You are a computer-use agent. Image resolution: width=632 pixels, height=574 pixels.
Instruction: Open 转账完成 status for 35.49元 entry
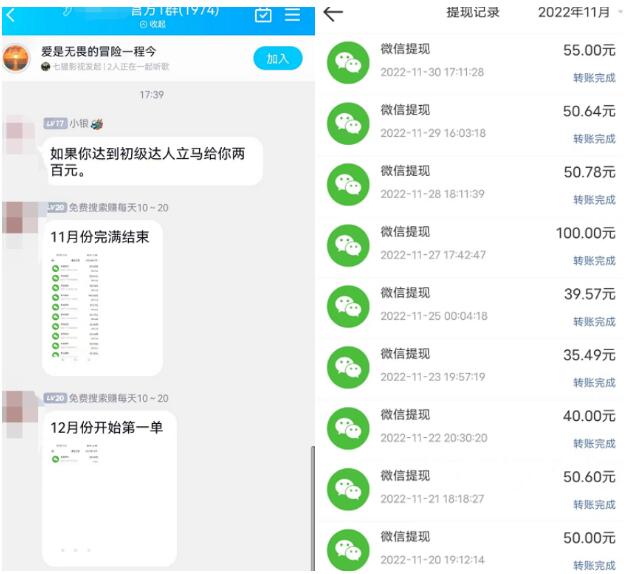click(594, 383)
